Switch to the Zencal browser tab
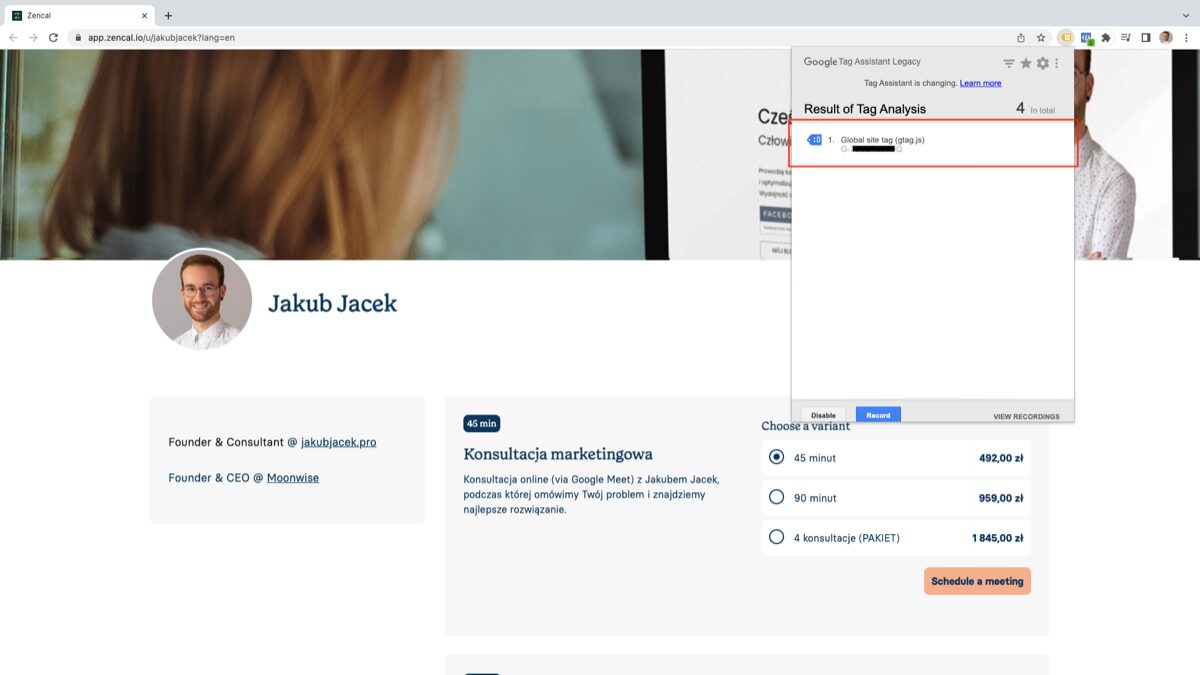Screen dimensions: 1200x675 pyautogui.click(x=75, y=16)
